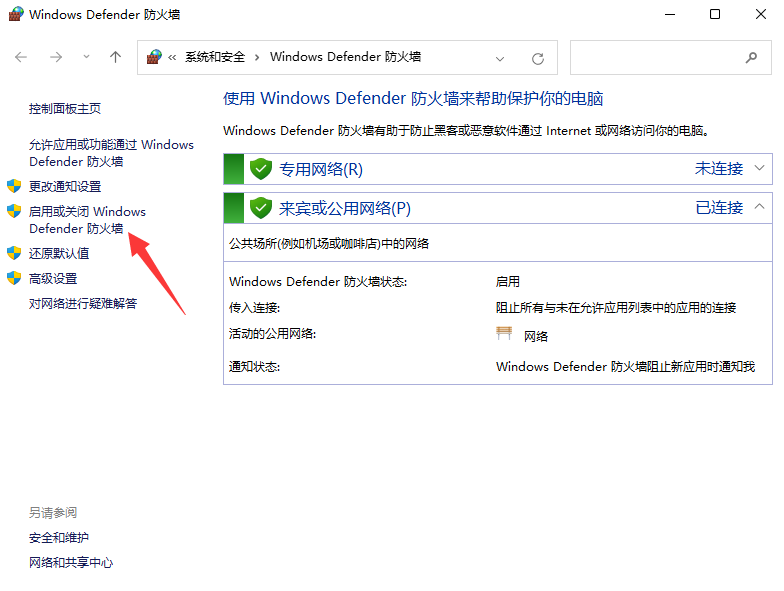Click the shield icon beside 高级设置

click(14, 278)
